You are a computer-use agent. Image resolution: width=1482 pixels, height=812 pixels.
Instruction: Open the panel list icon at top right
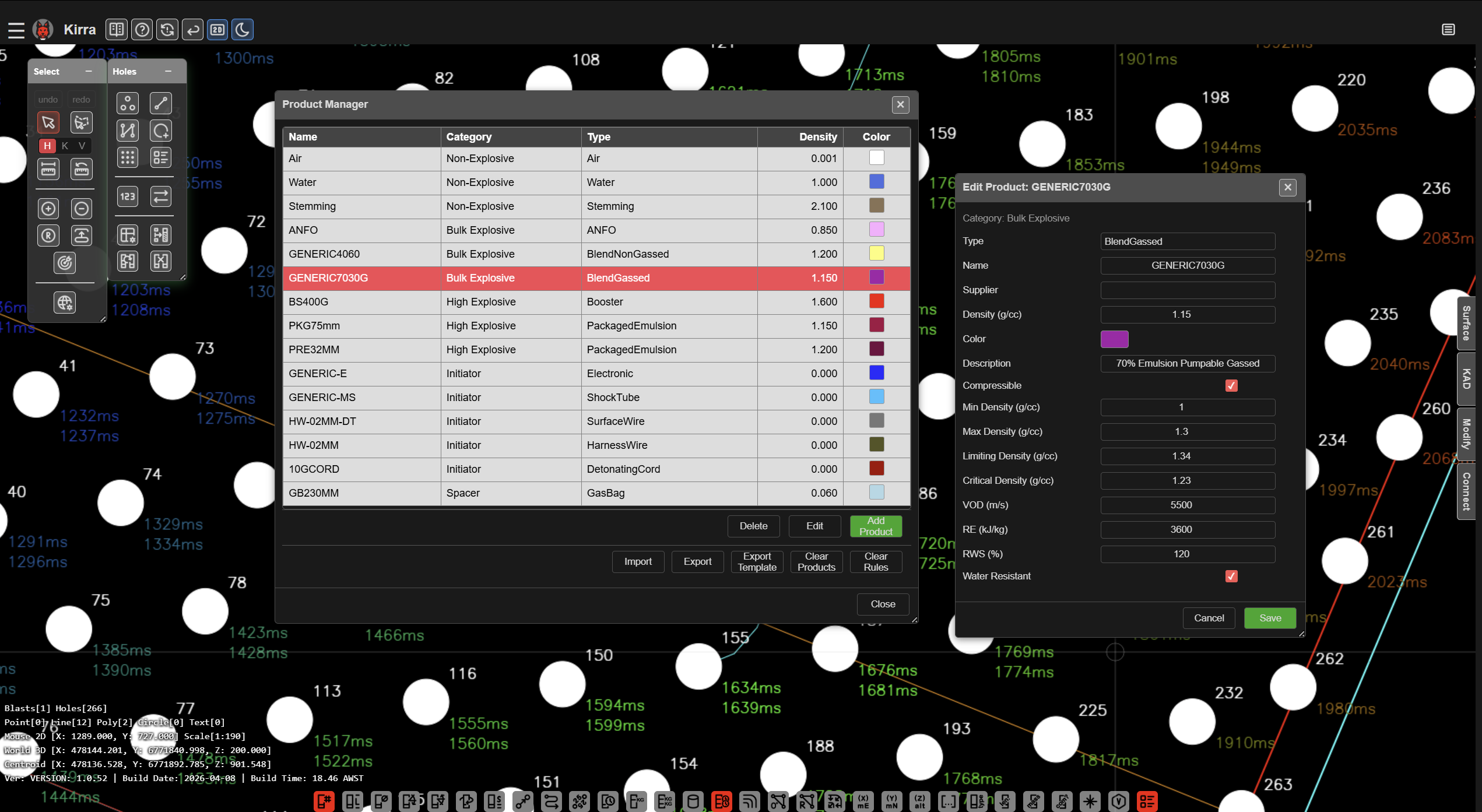[1449, 29]
